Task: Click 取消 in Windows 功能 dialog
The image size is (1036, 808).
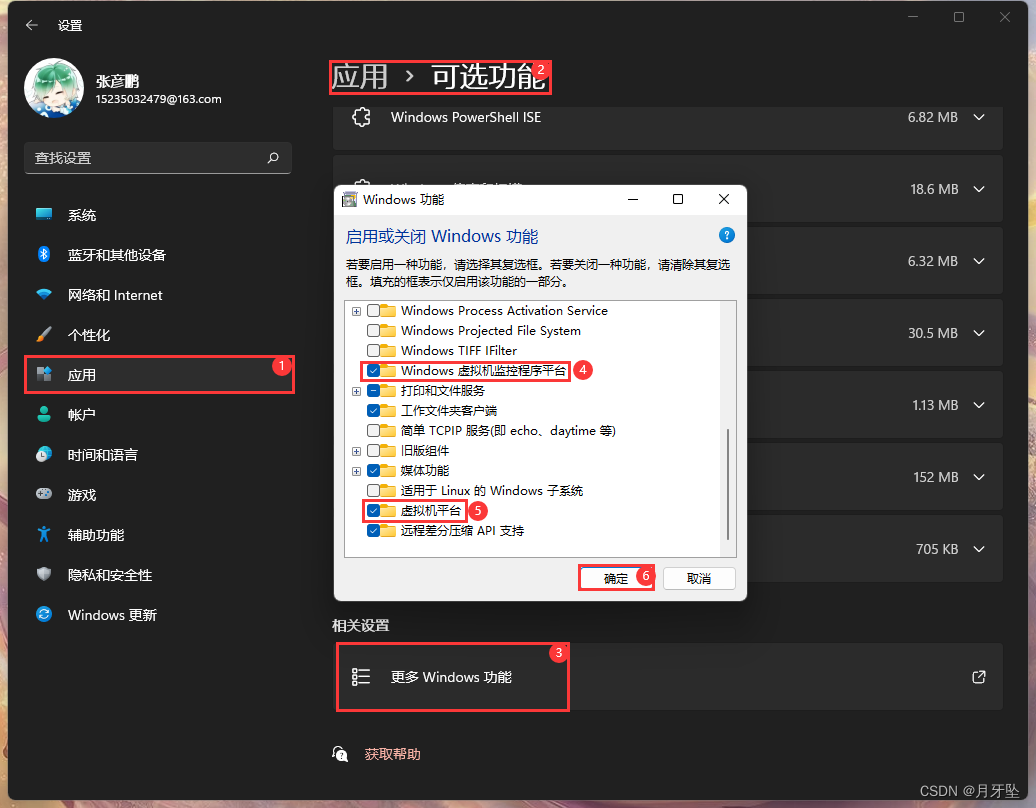Action: tap(699, 578)
